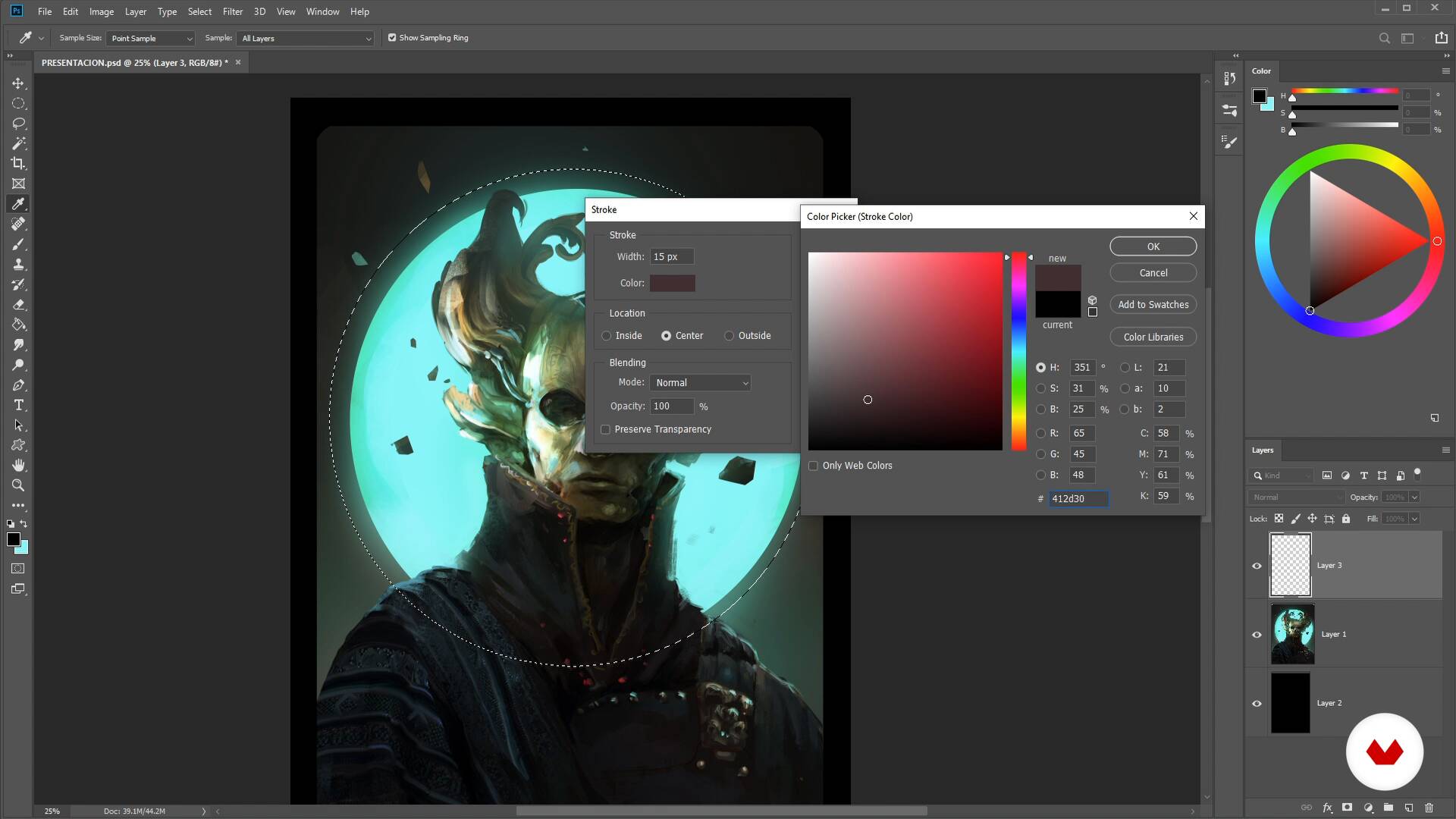Select the Horizontal Type tool
Viewport: 1456px width, 819px height.
18,405
